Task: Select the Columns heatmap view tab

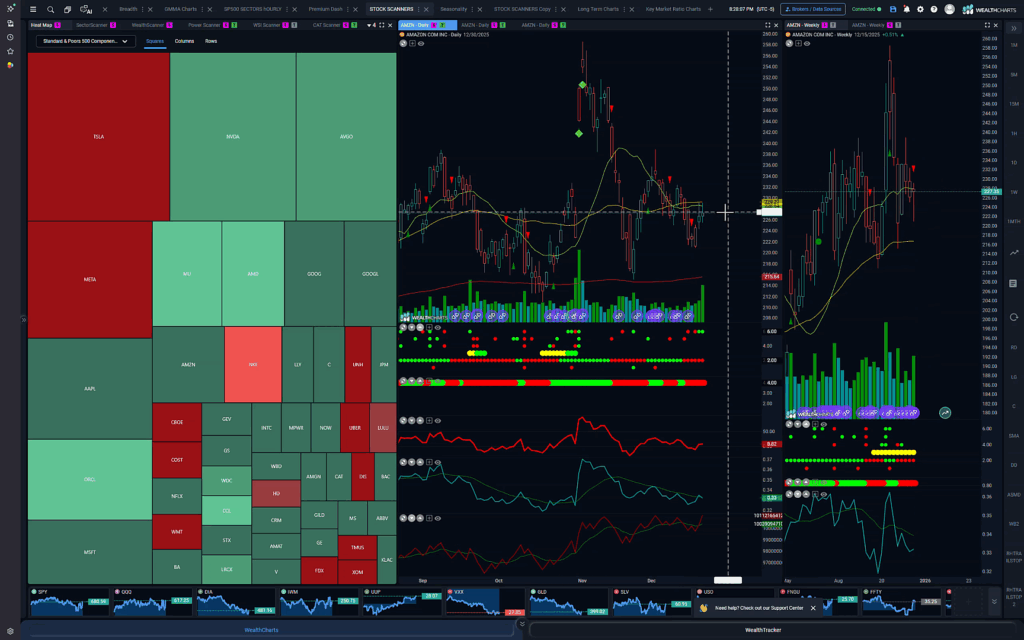Action: pos(185,41)
